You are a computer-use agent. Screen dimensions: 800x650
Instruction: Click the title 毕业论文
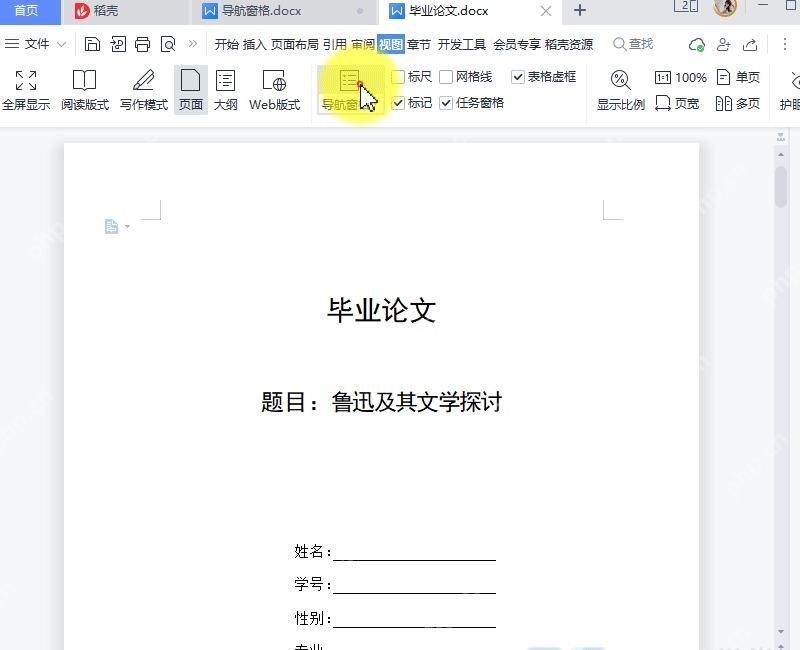pos(381,310)
